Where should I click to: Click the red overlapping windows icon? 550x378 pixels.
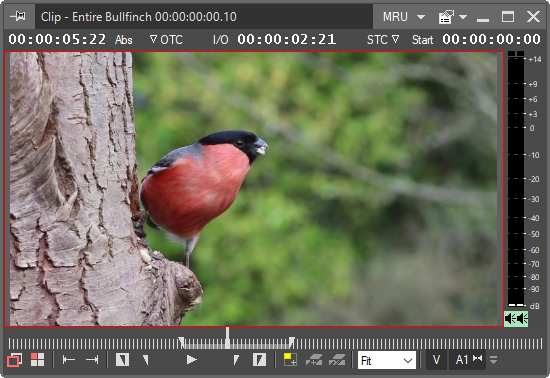point(14,360)
